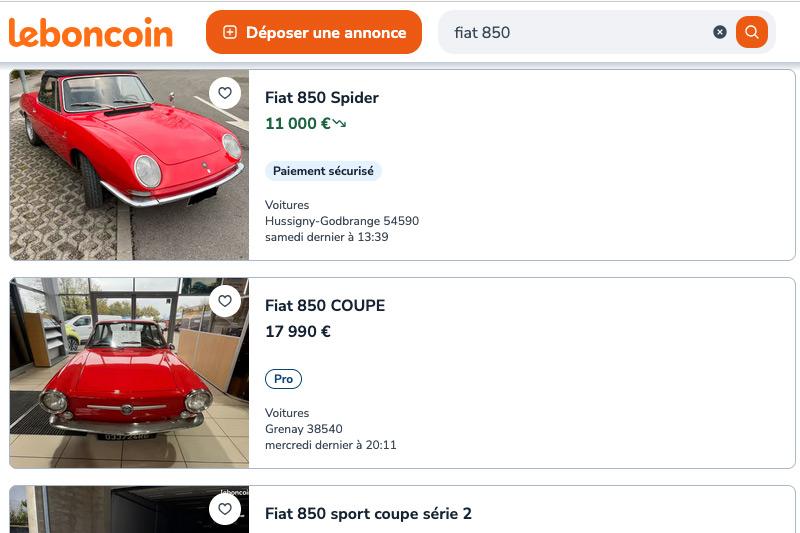
Task: Clear the search field text
Action: click(x=720, y=32)
